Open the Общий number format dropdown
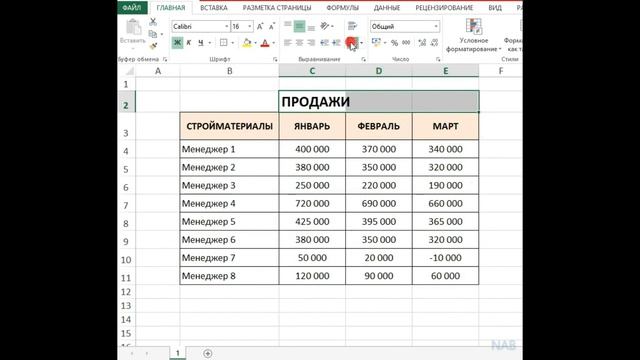This screenshot has height=360, width=640. pyautogui.click(x=436, y=27)
